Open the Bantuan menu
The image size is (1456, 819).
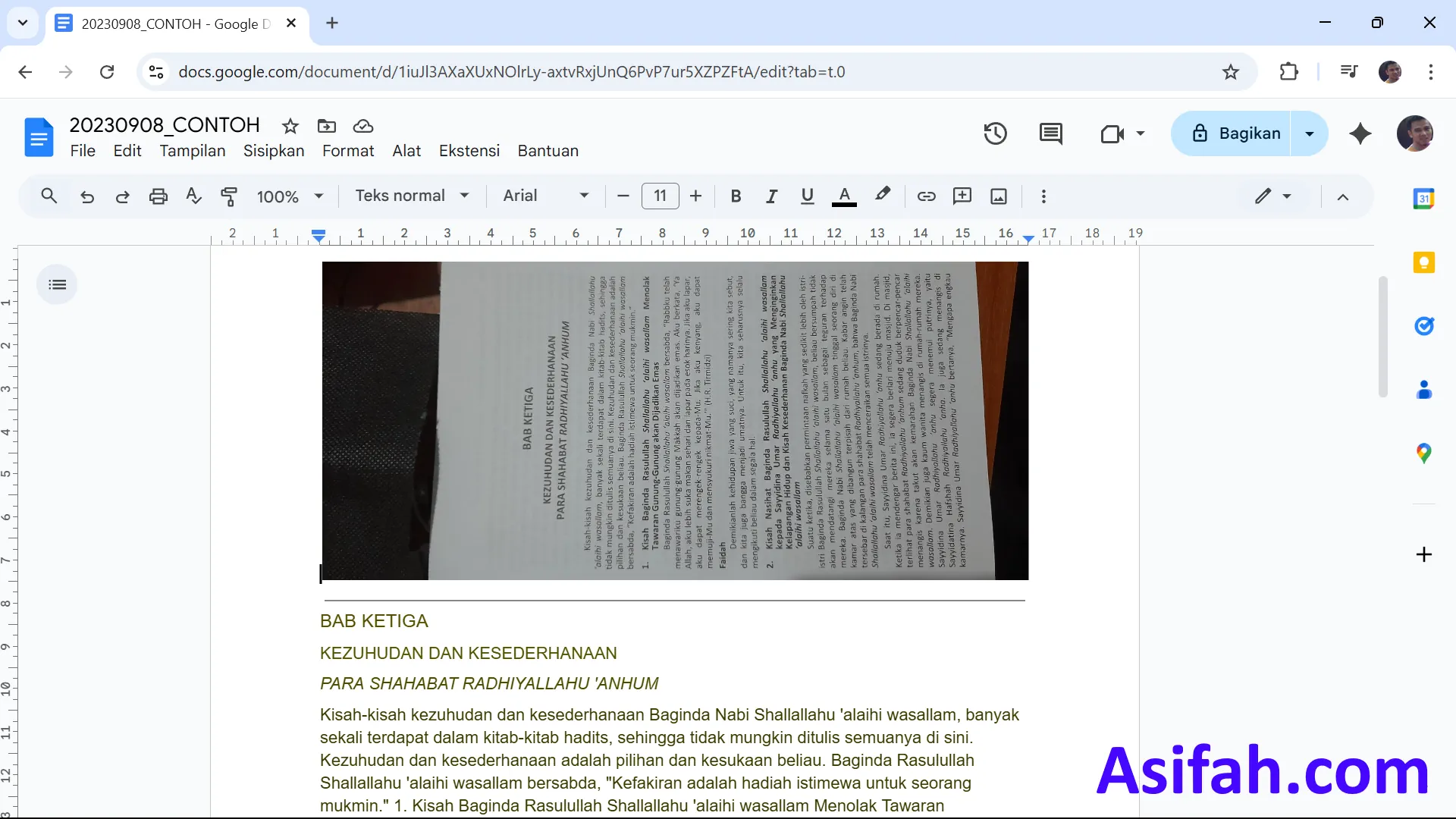[x=548, y=151]
